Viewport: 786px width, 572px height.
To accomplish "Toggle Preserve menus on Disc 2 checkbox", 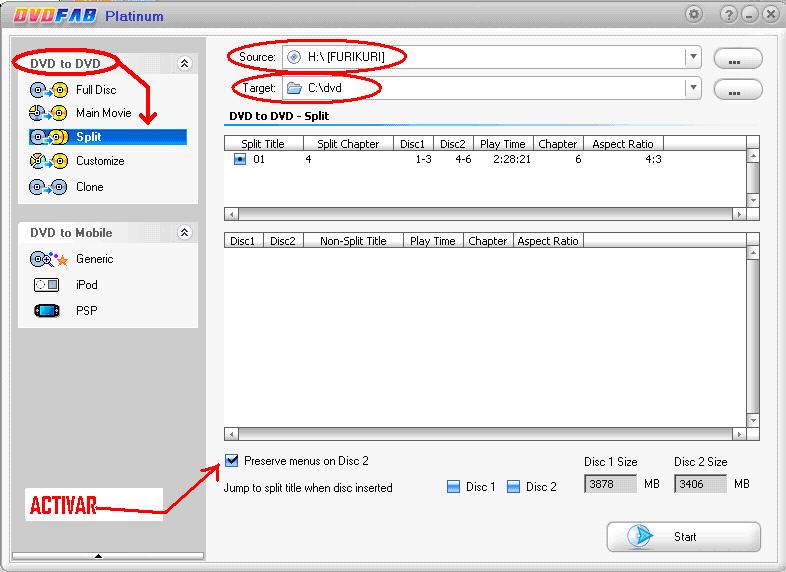I will (x=232, y=460).
